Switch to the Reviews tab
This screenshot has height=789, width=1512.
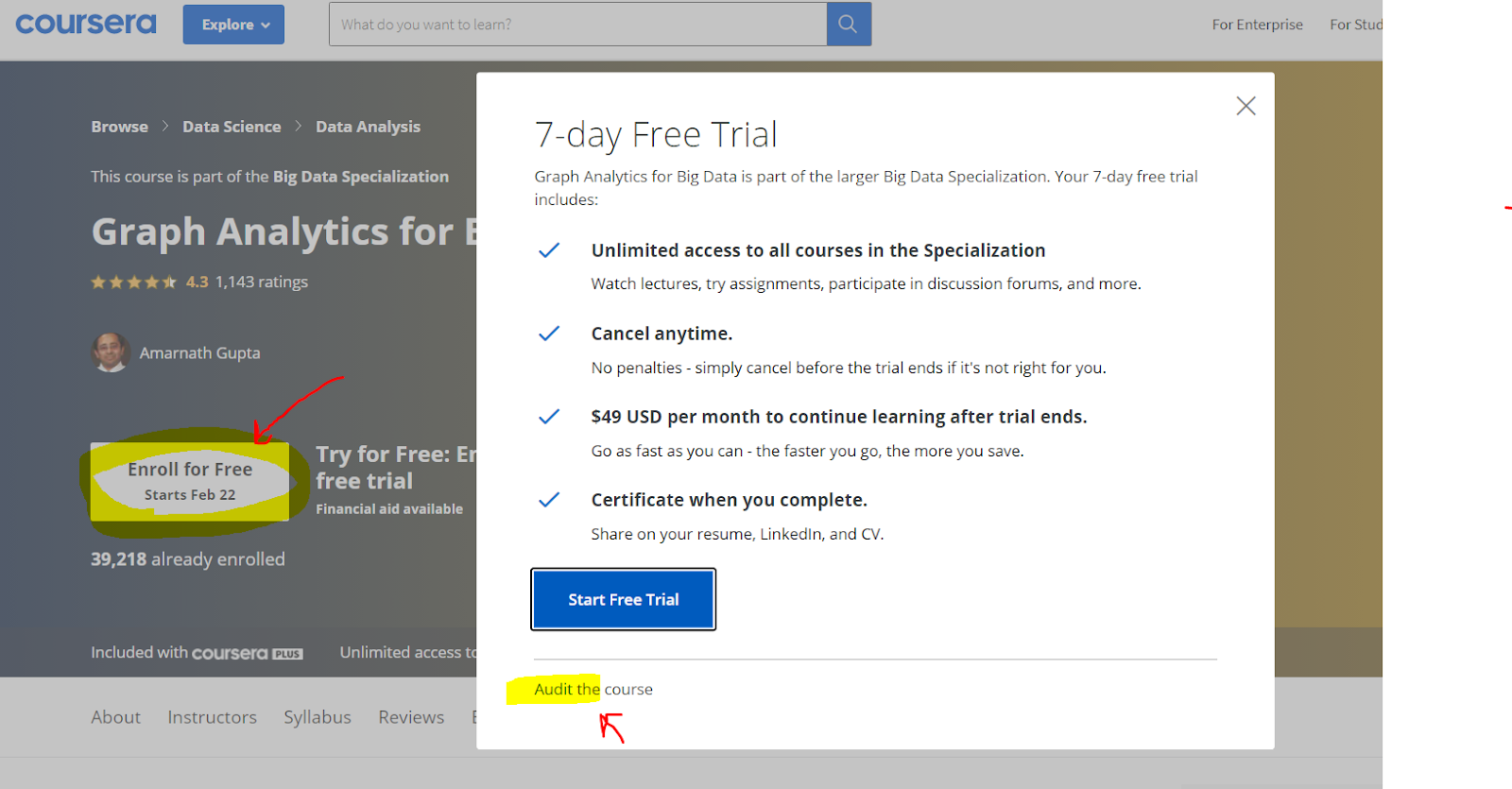click(411, 717)
